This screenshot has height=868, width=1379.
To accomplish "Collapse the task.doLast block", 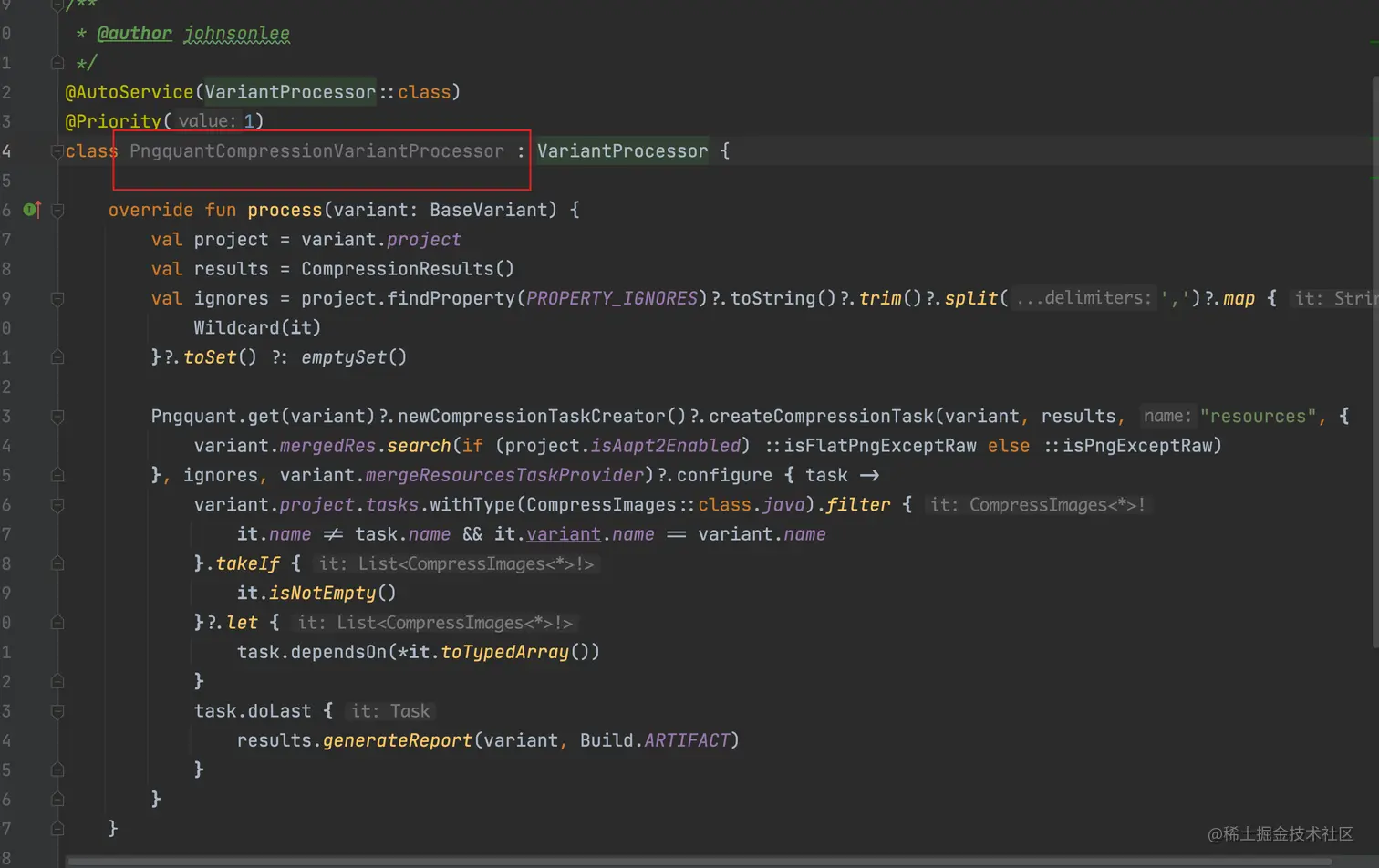I will 57,711.
